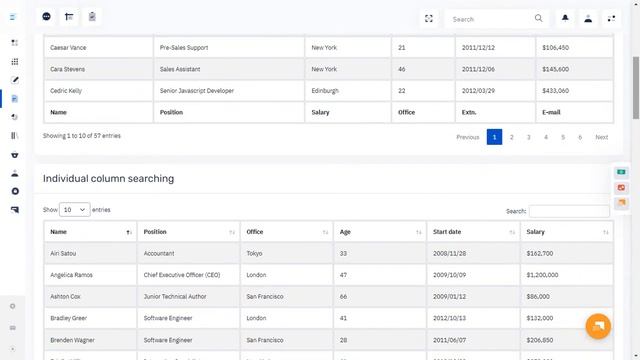This screenshot has height=360, width=640.
Task: Go to page 2
Action: coord(511,137)
